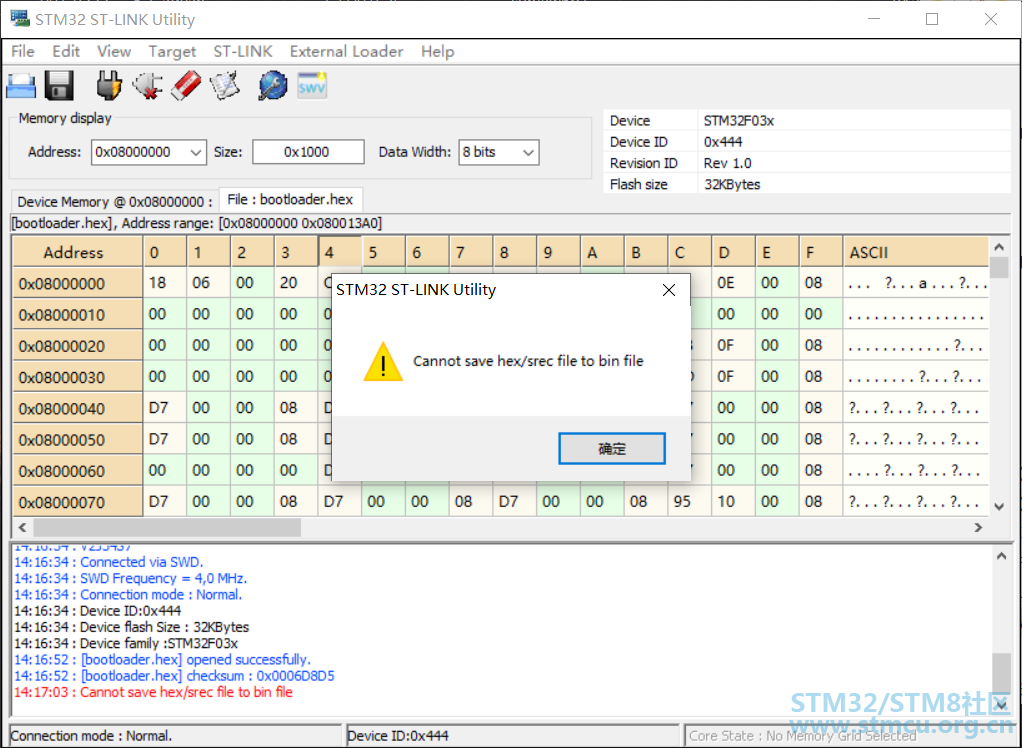This screenshot has width=1022, height=748.
Task: Open the External Loader menu
Action: (x=346, y=51)
